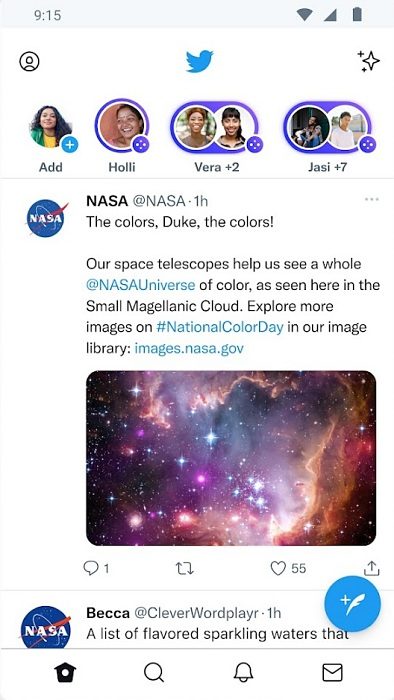Share the NASA tweet

coord(371,568)
